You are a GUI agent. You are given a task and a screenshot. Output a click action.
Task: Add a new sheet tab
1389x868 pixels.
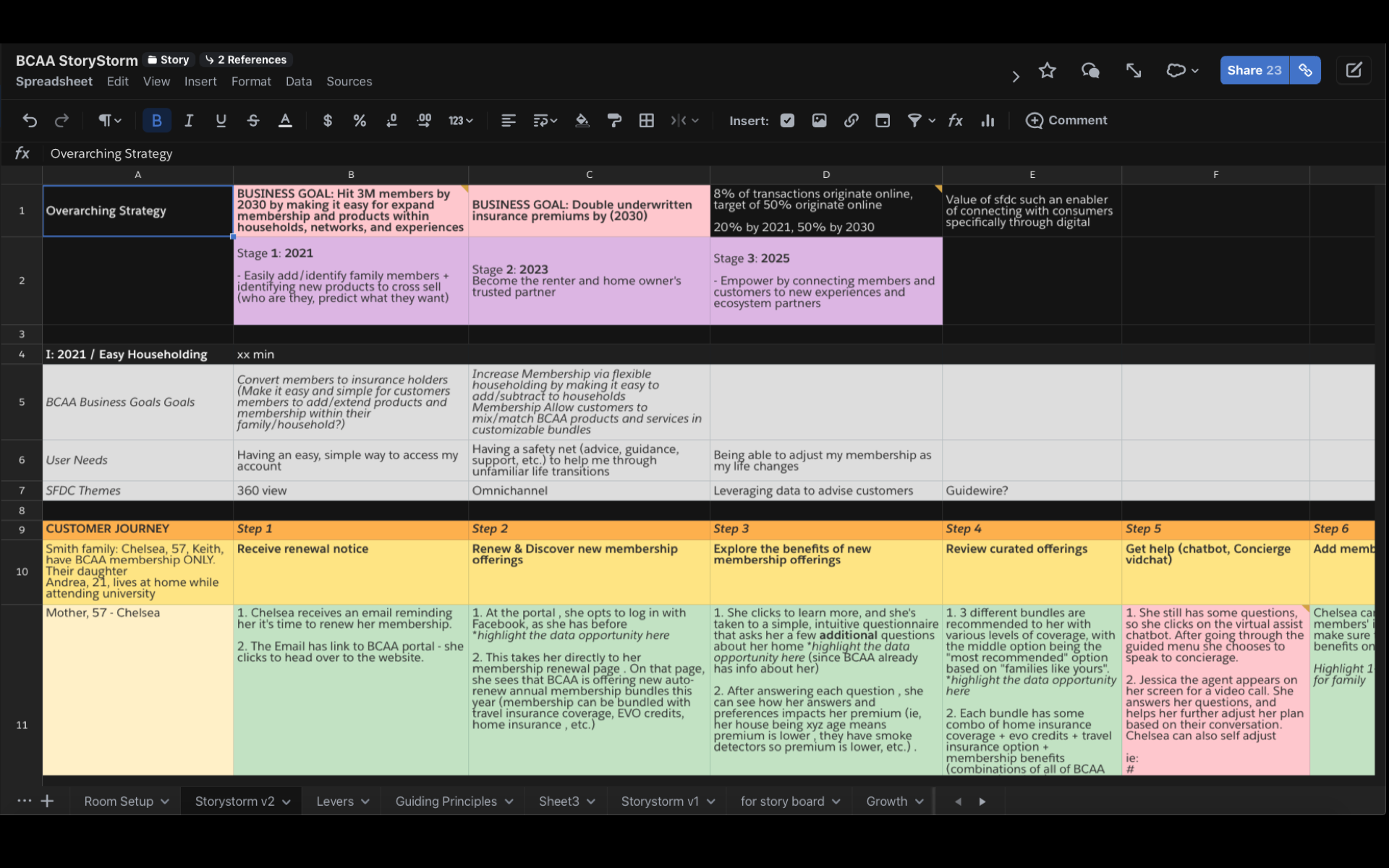(47, 801)
